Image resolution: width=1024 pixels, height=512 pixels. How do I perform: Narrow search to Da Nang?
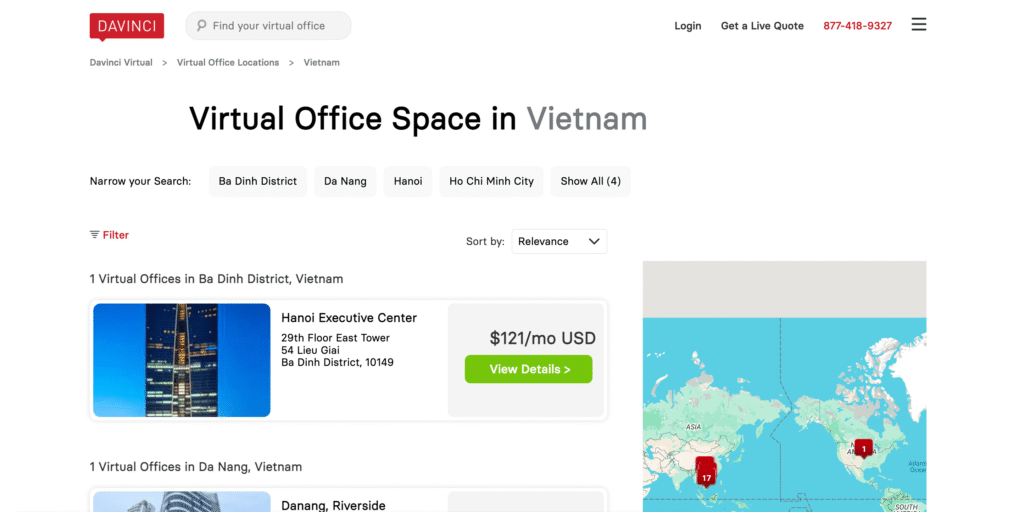pyautogui.click(x=345, y=182)
